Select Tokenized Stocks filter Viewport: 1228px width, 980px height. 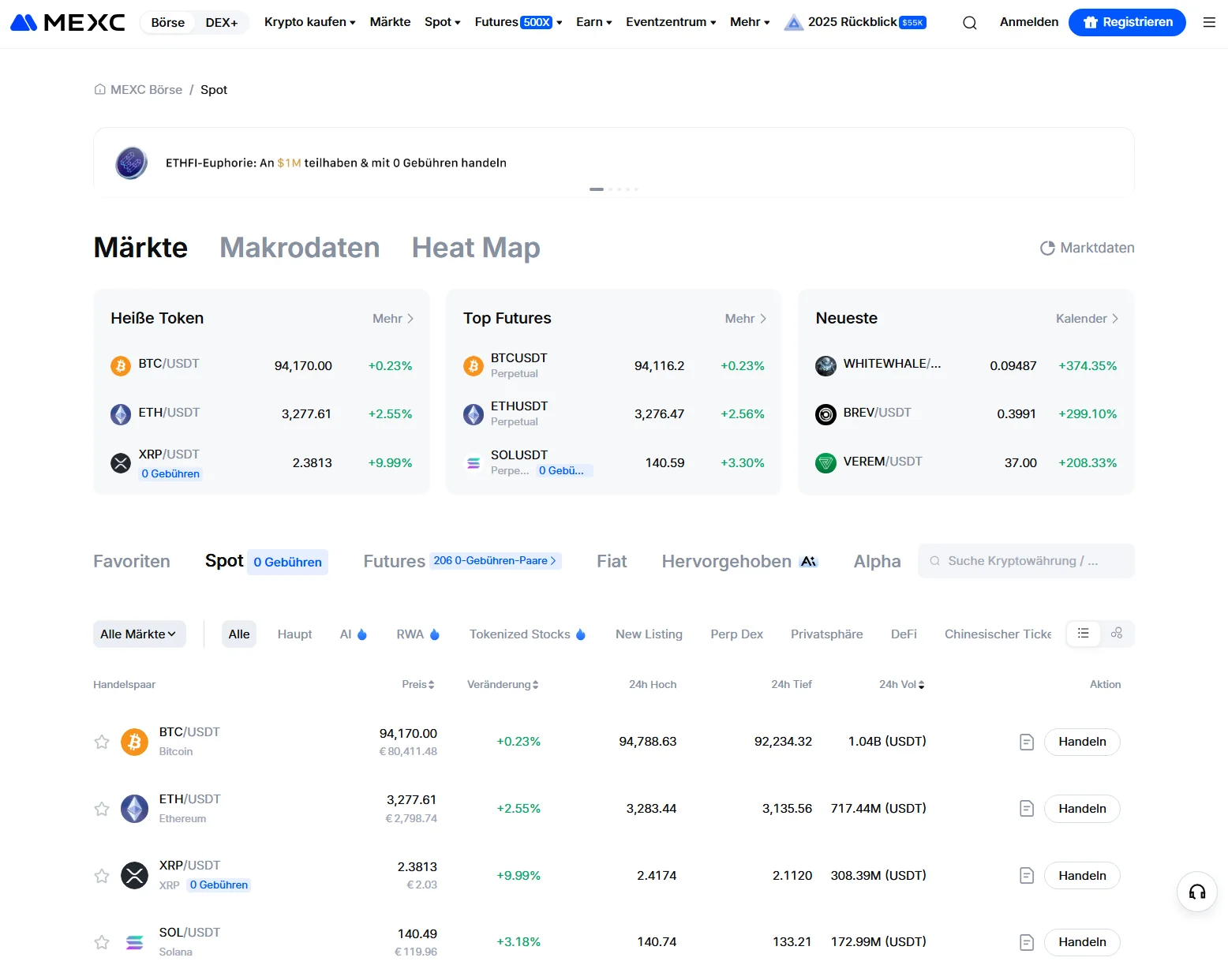(x=527, y=634)
